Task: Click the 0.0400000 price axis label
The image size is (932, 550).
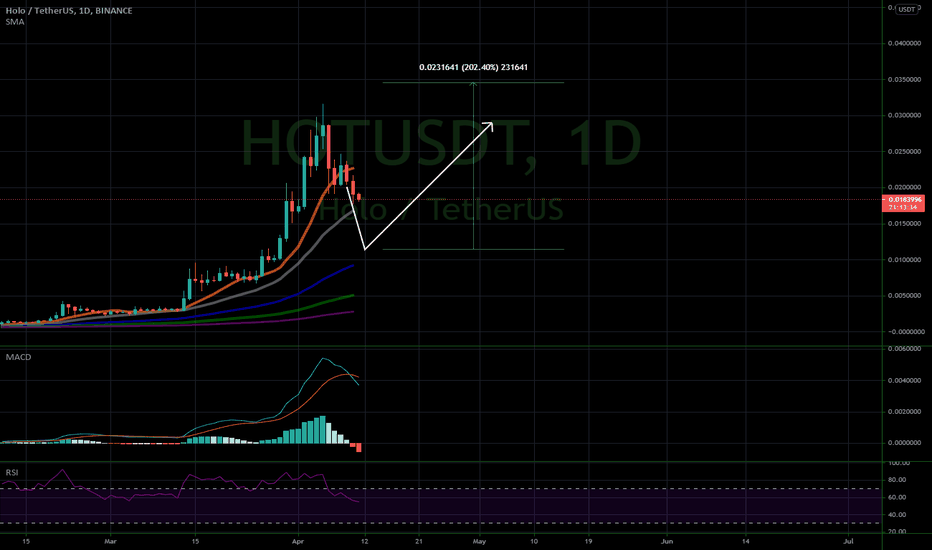Action: tap(904, 43)
